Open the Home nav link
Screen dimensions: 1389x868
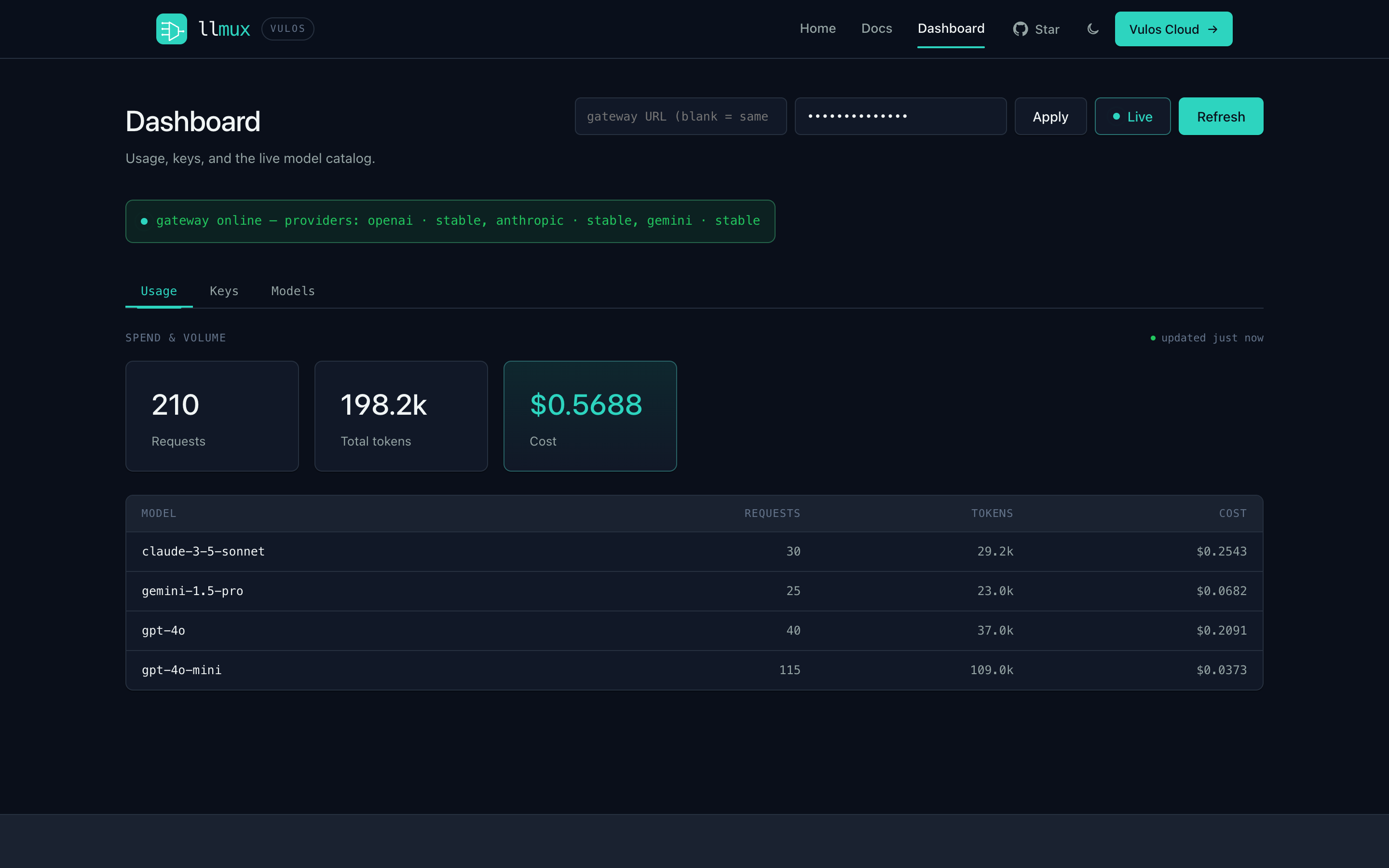(817, 29)
